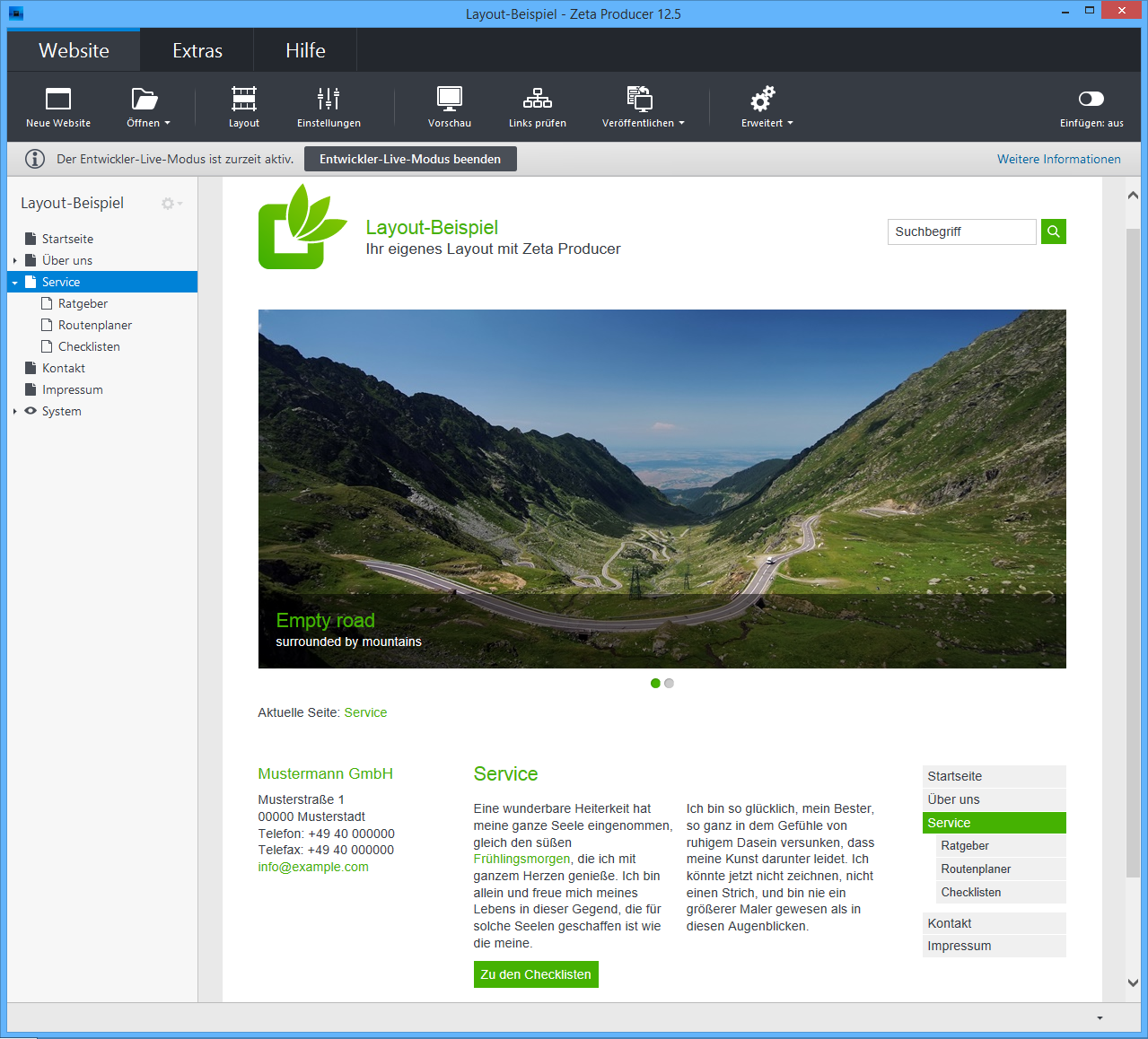The height and width of the screenshot is (1039, 1148).
Task: Click the green search magnifier button
Action: point(1054,231)
